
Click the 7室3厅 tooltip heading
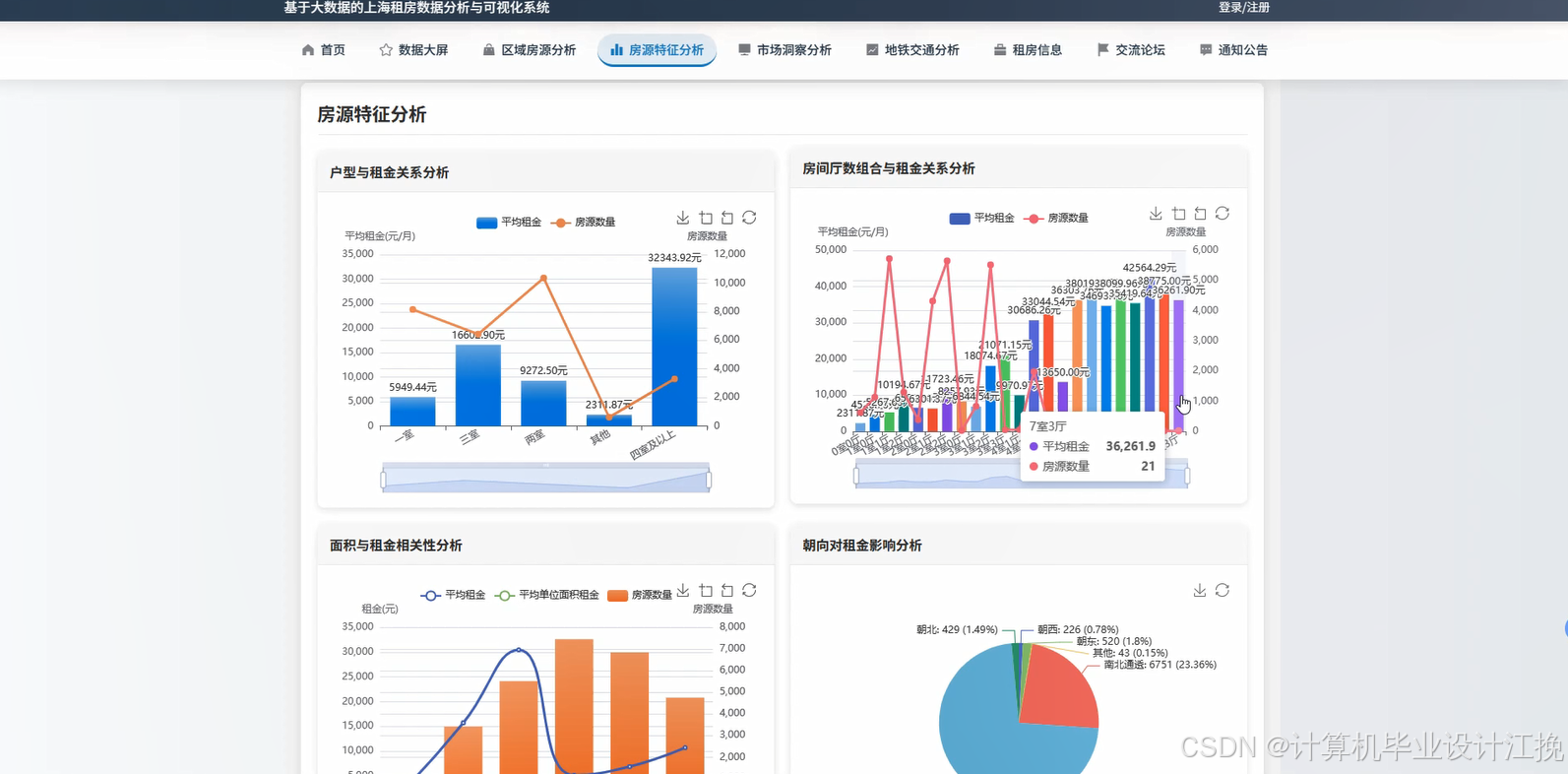(1048, 426)
